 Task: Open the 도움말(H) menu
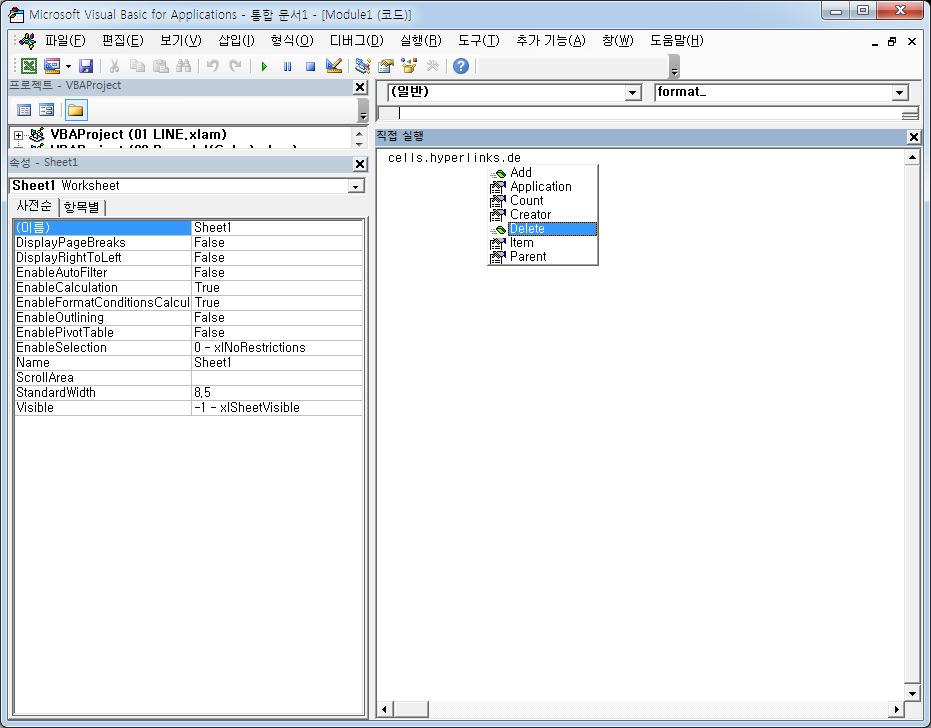676,40
